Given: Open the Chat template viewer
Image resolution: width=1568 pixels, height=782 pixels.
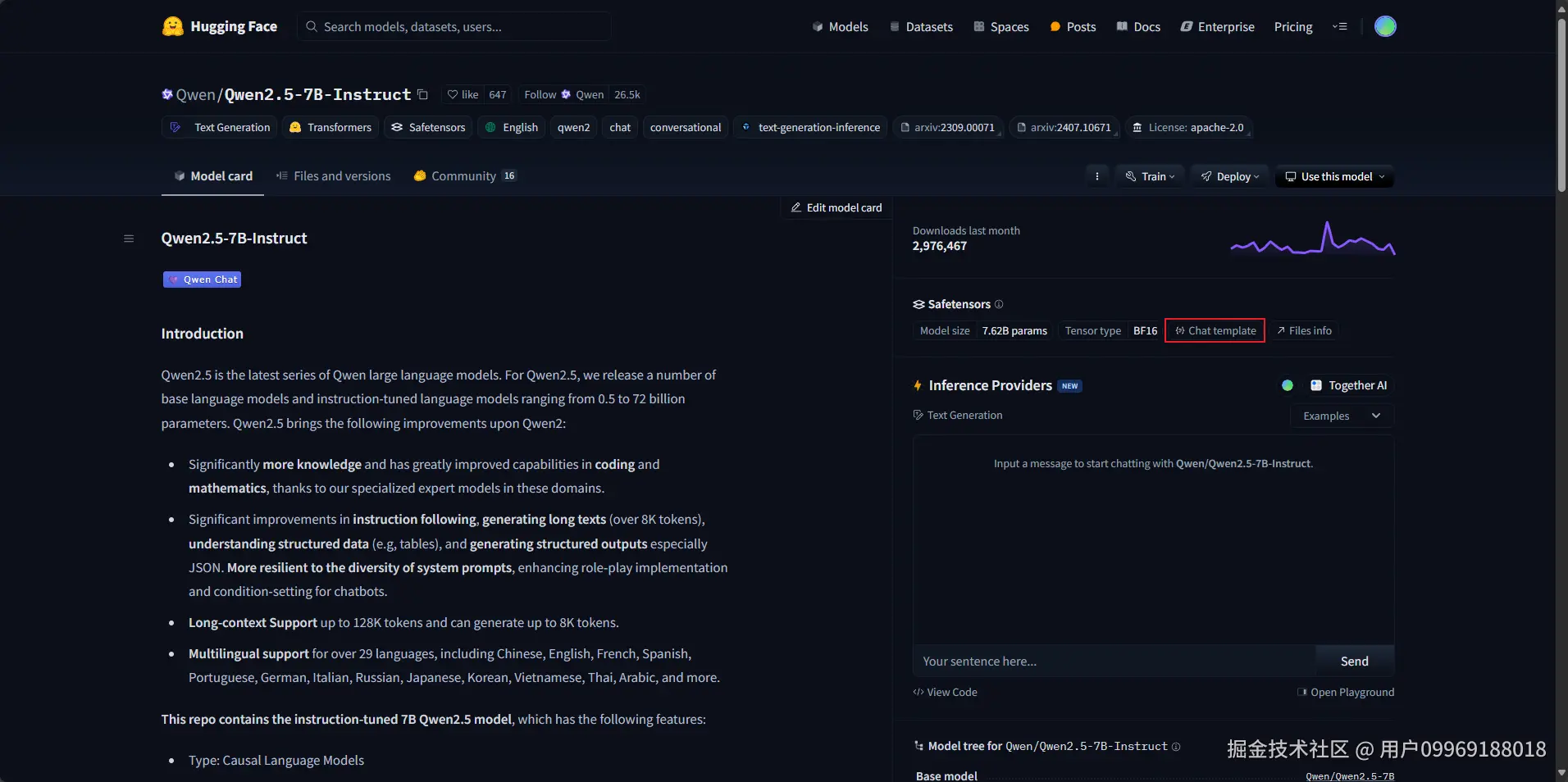Looking at the screenshot, I should click(x=1215, y=330).
